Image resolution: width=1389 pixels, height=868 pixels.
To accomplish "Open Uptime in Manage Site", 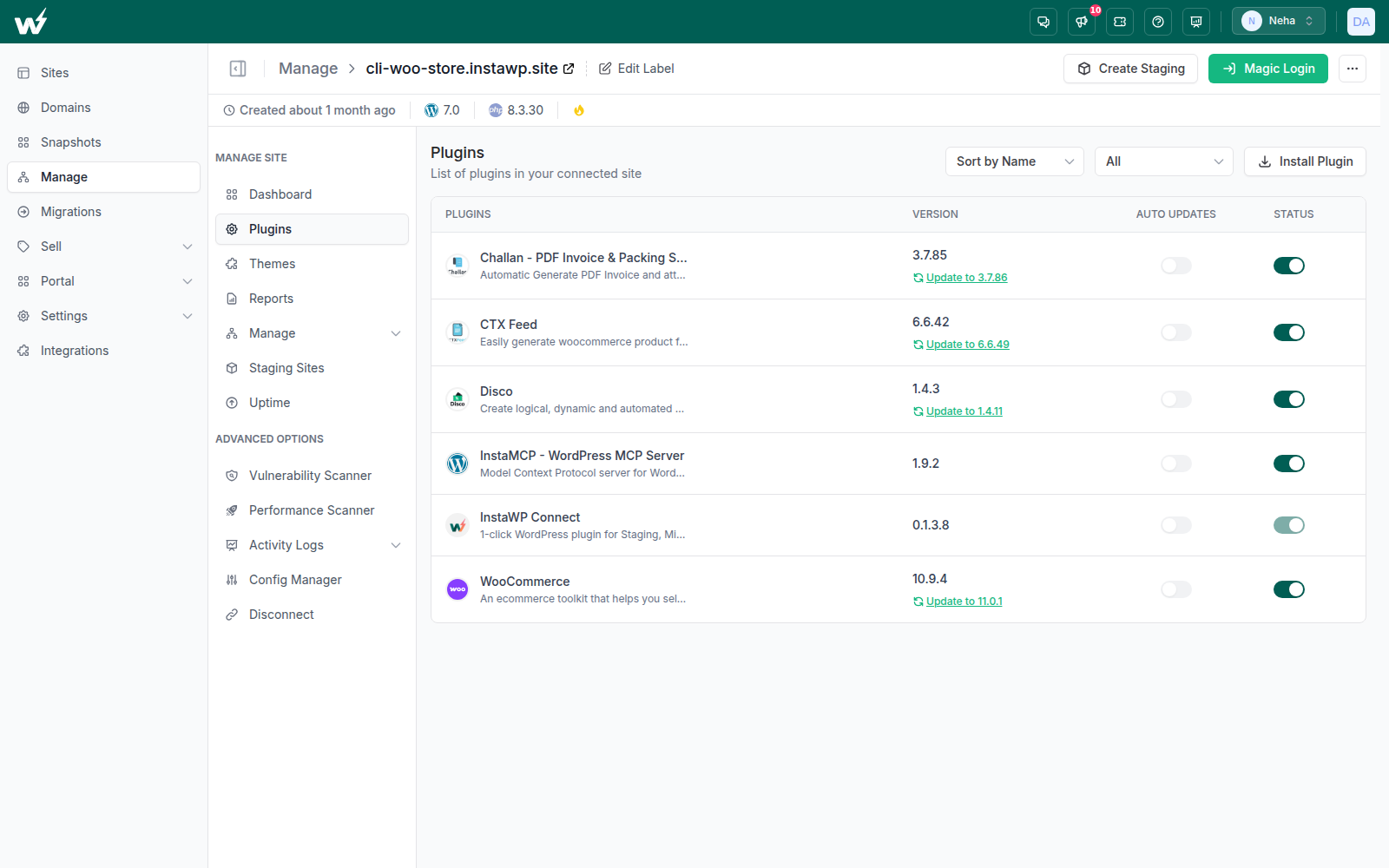I will pos(312,403).
